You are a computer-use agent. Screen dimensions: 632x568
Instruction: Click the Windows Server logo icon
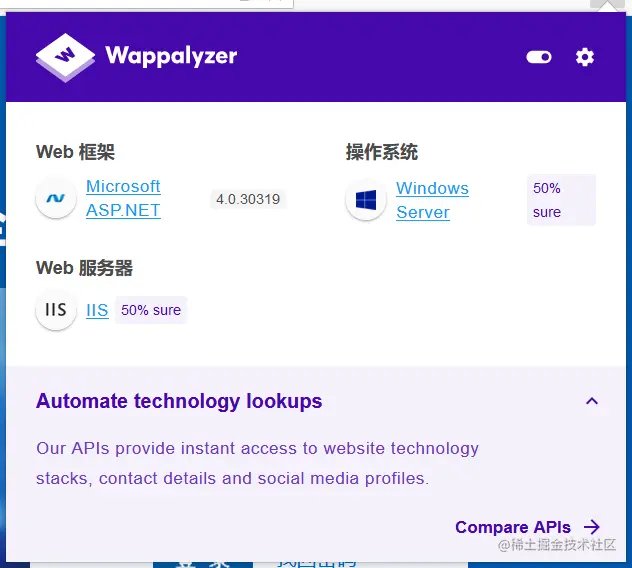pyautogui.click(x=366, y=200)
